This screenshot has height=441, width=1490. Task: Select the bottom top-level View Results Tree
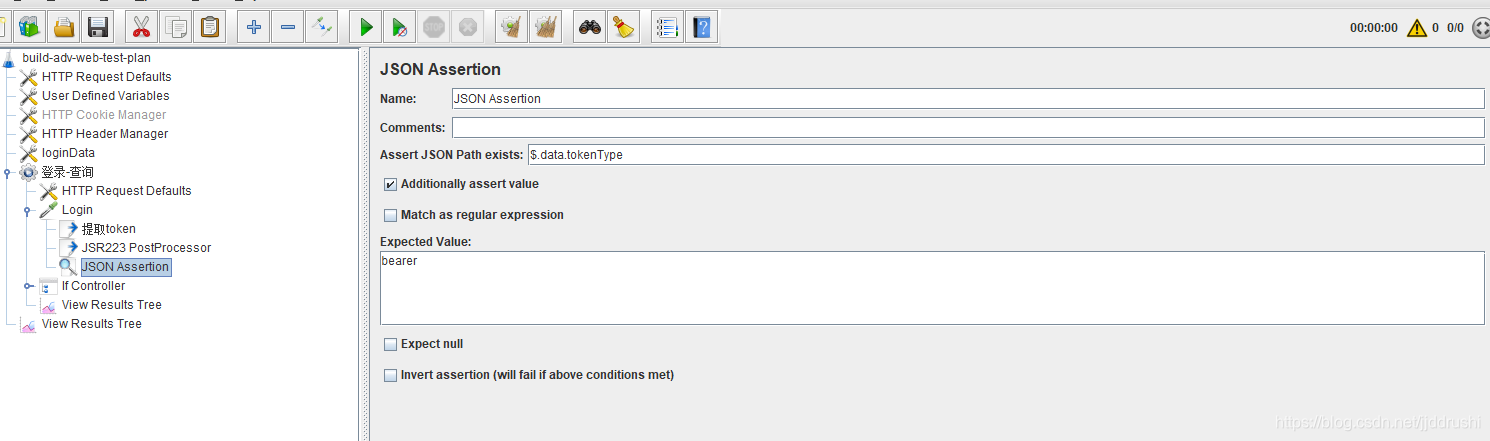tap(91, 324)
